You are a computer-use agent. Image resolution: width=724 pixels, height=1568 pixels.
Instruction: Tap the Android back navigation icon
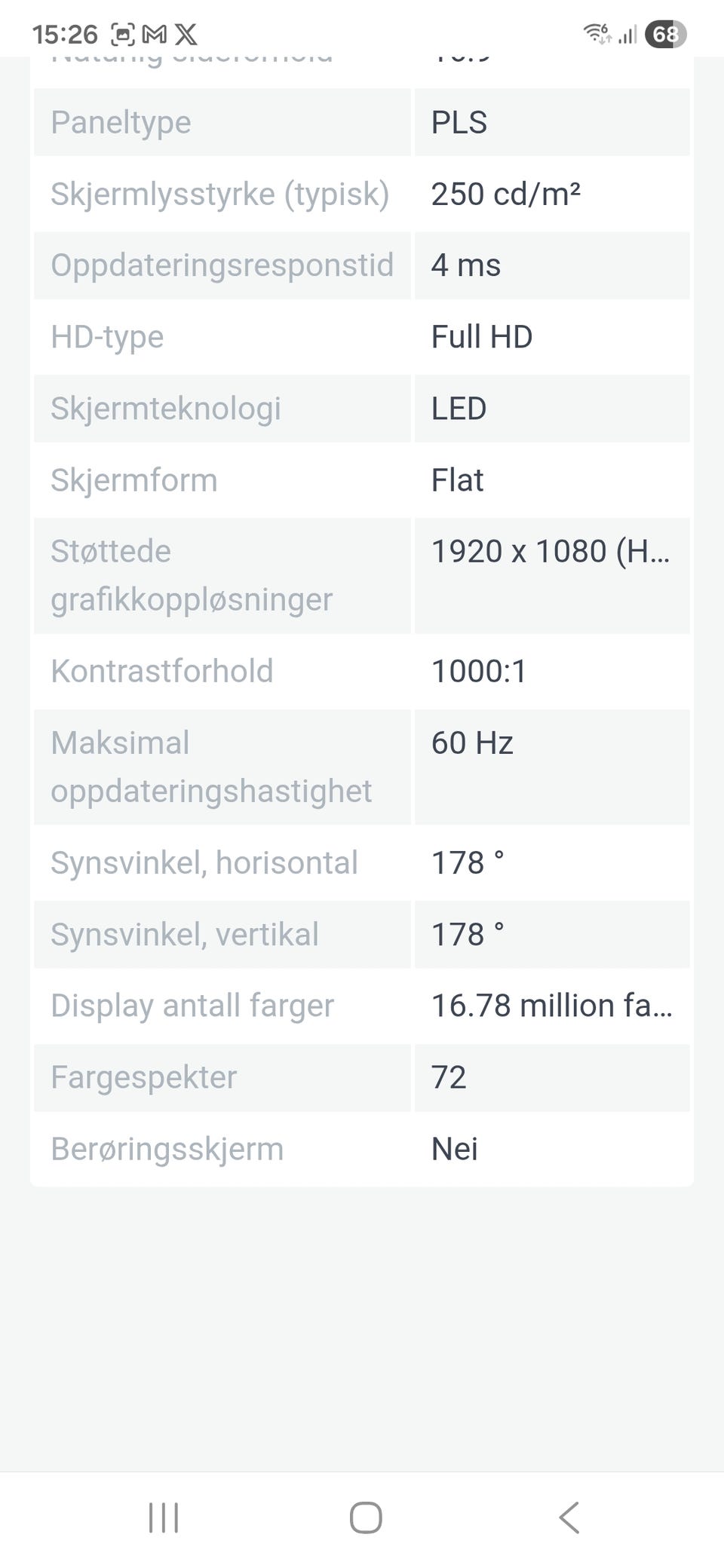point(569,1517)
